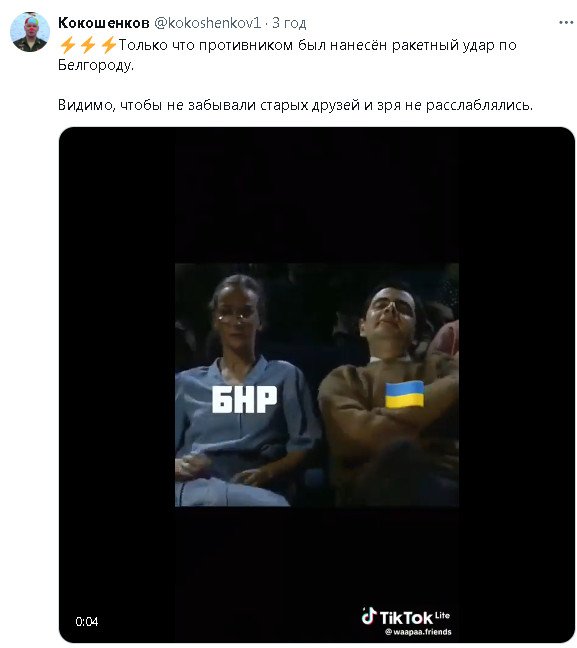This screenshot has width=577, height=648.
Task: Click the first lightning bolt emoji
Action: [x=67, y=45]
